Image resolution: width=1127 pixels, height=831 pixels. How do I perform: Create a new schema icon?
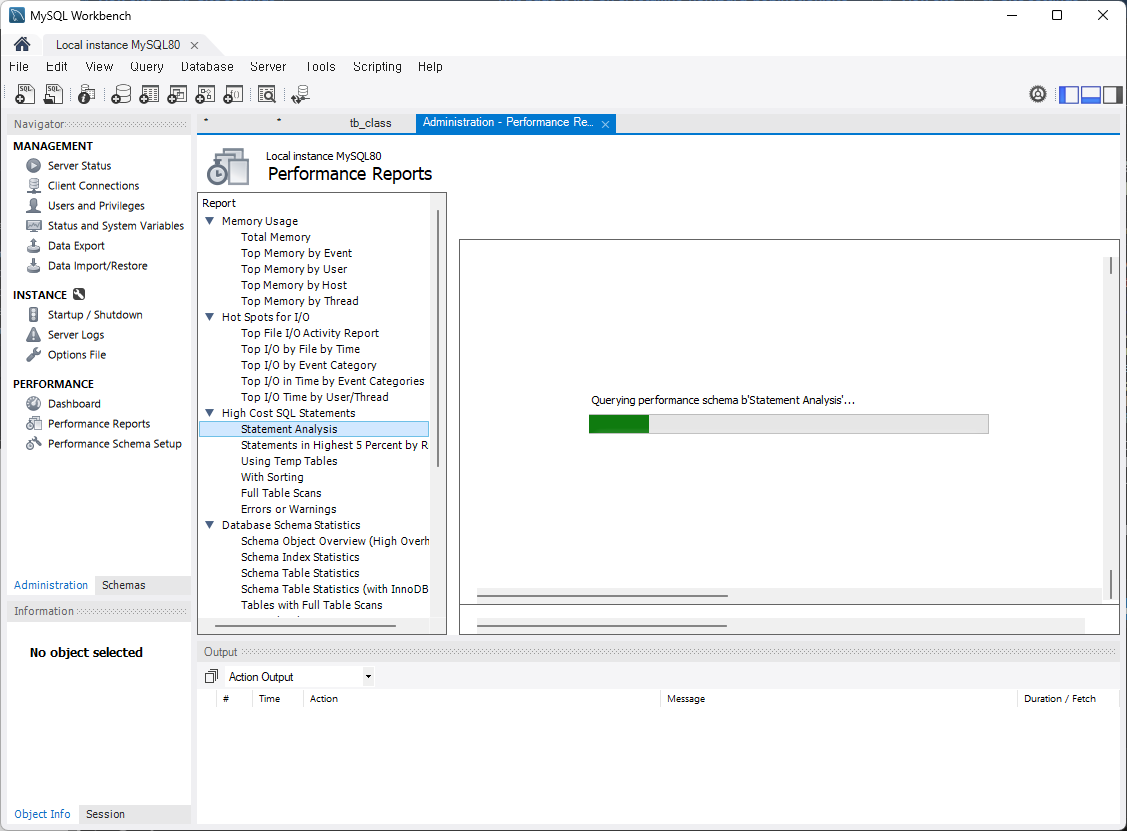pos(121,94)
